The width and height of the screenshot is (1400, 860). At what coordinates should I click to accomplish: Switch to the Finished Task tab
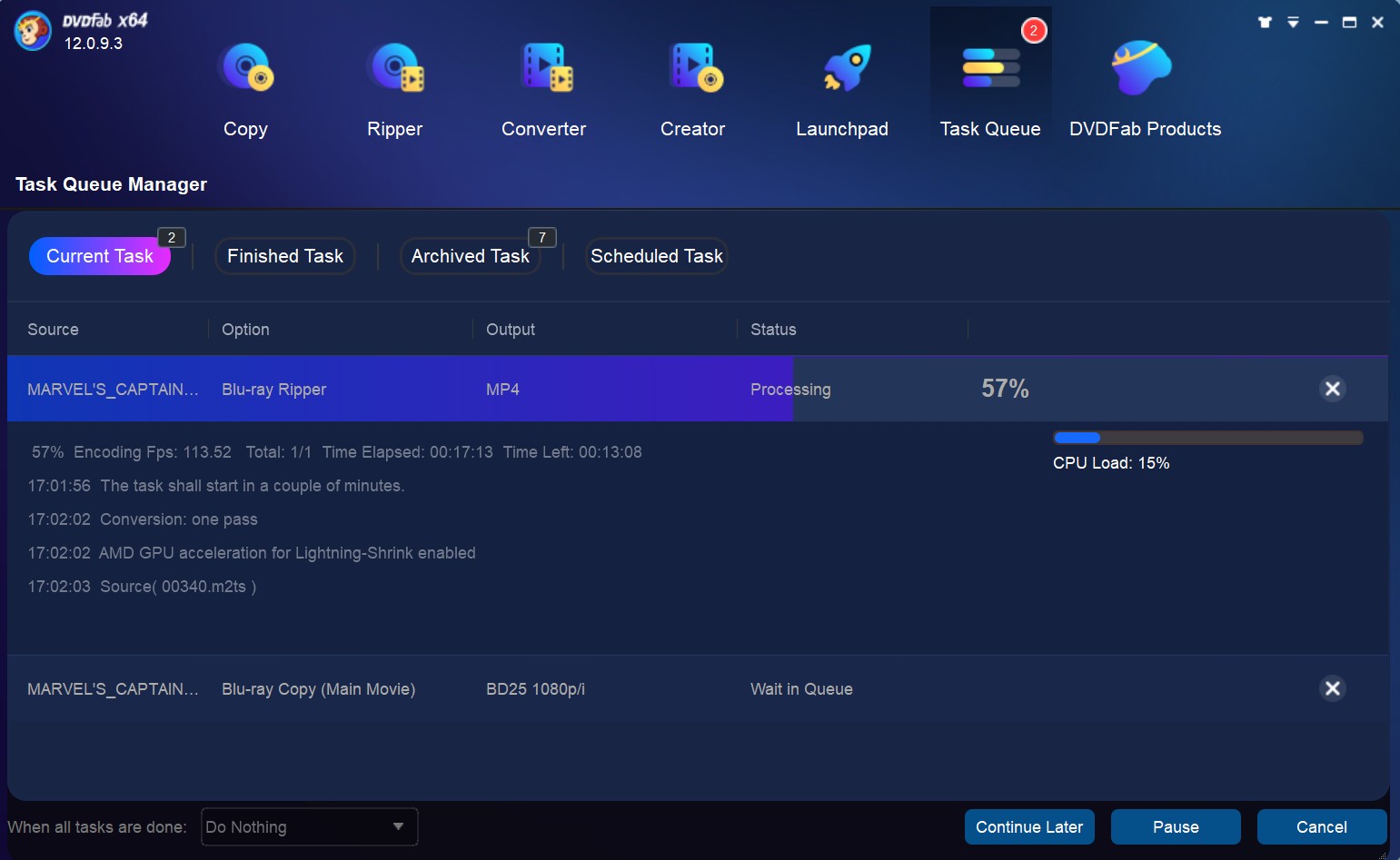(285, 256)
